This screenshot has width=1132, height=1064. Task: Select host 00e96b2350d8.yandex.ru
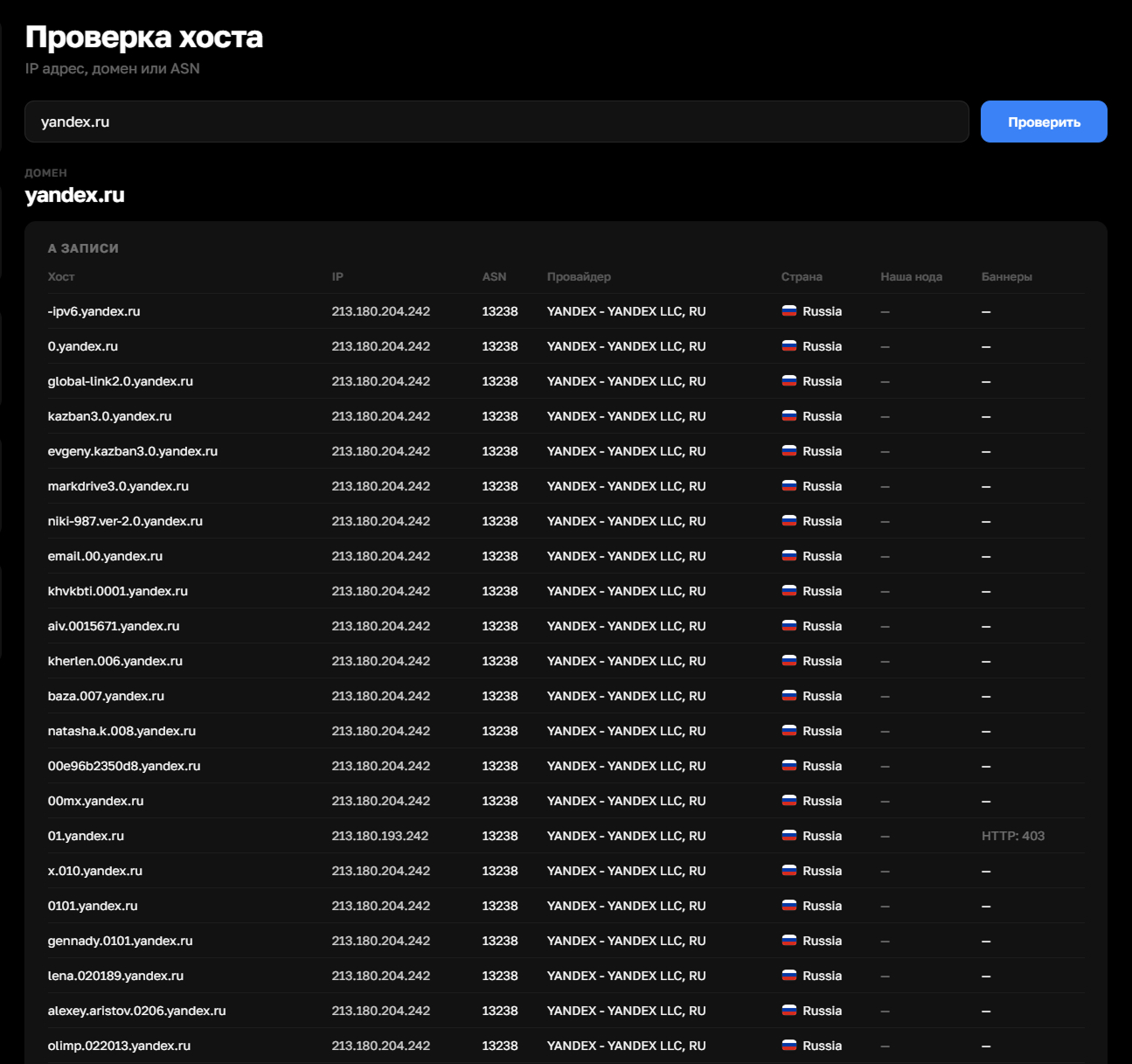[x=124, y=766]
